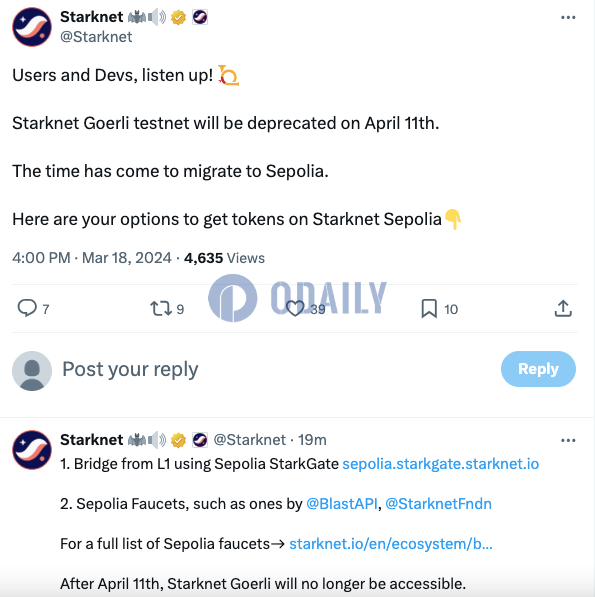This screenshot has width=595, height=597.
Task: Open the three-dot menu on main tweet
Action: (x=568, y=18)
